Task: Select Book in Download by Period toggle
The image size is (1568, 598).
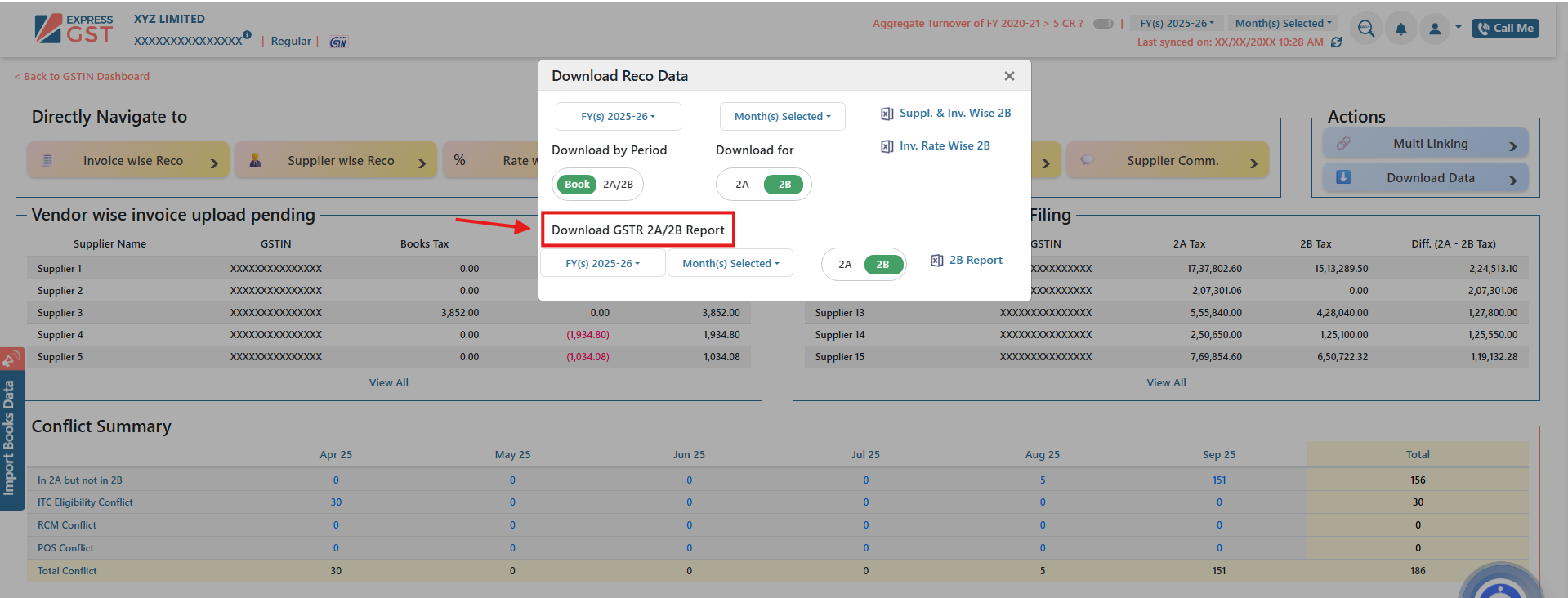Action: pyautogui.click(x=577, y=185)
